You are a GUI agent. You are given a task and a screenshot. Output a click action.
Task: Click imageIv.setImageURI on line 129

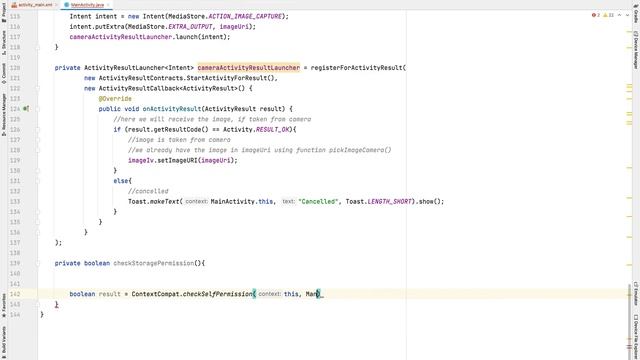click(163, 160)
